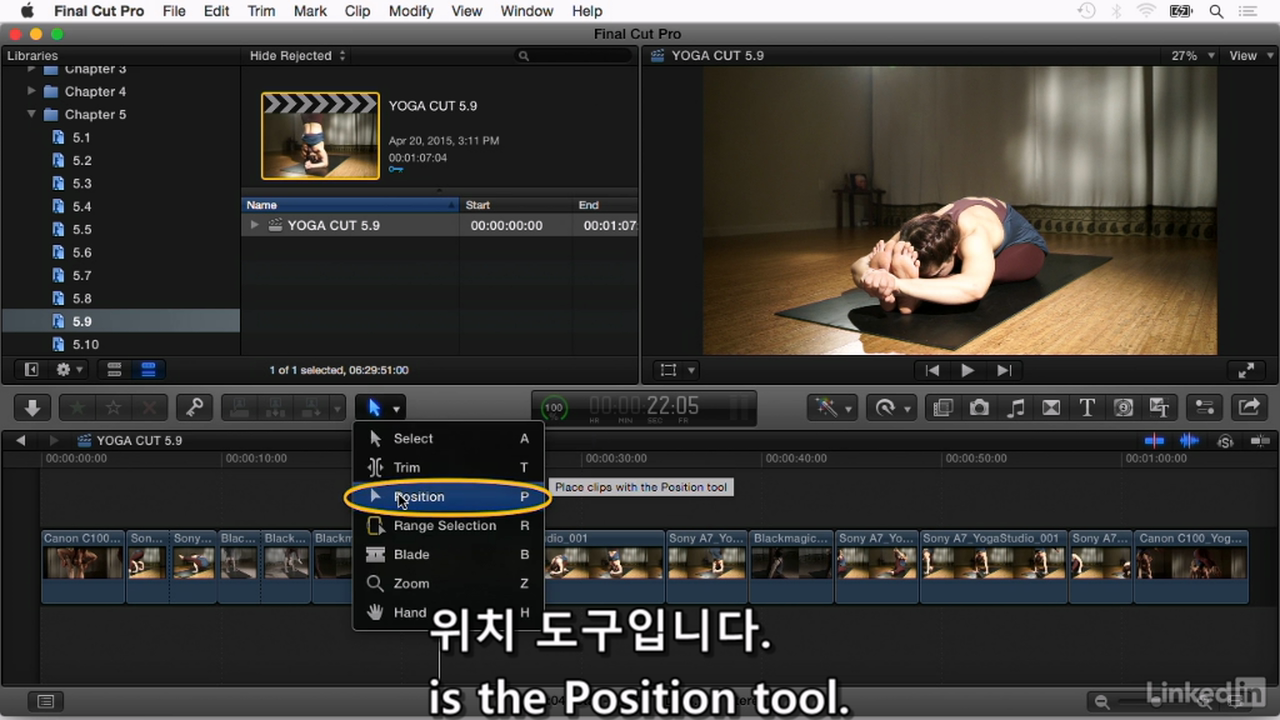This screenshot has width=1280, height=720.
Task: Open the Apple menu
Action: pyautogui.click(x=27, y=11)
